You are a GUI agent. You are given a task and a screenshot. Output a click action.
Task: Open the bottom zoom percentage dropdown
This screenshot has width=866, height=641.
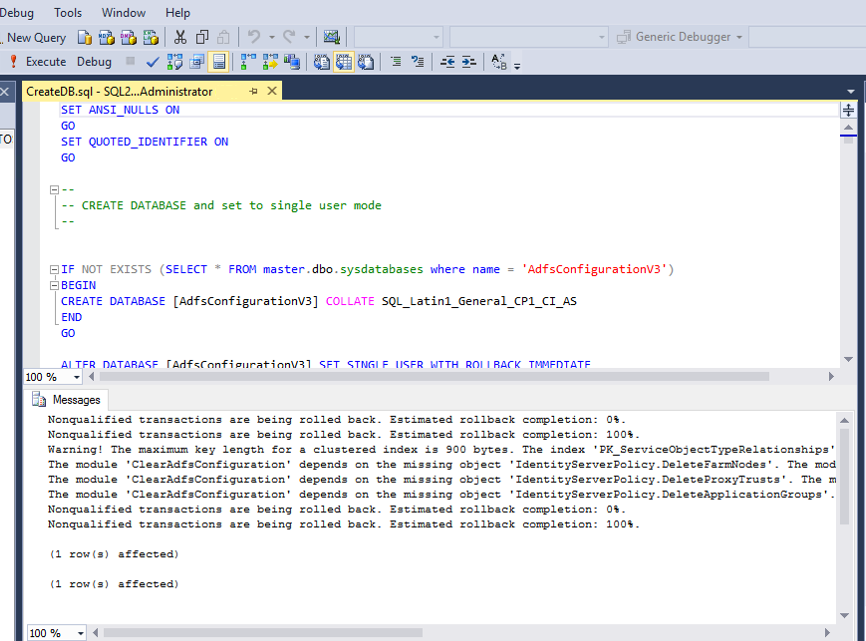pos(78,633)
